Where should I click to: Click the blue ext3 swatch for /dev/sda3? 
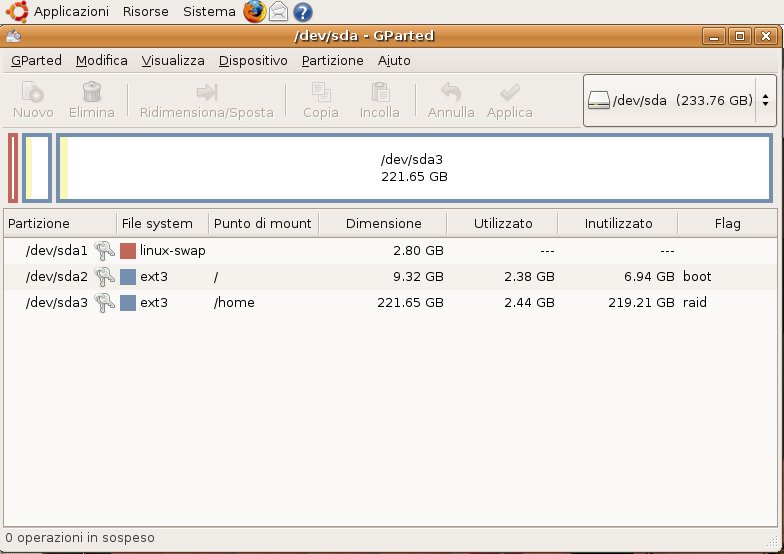tap(128, 302)
